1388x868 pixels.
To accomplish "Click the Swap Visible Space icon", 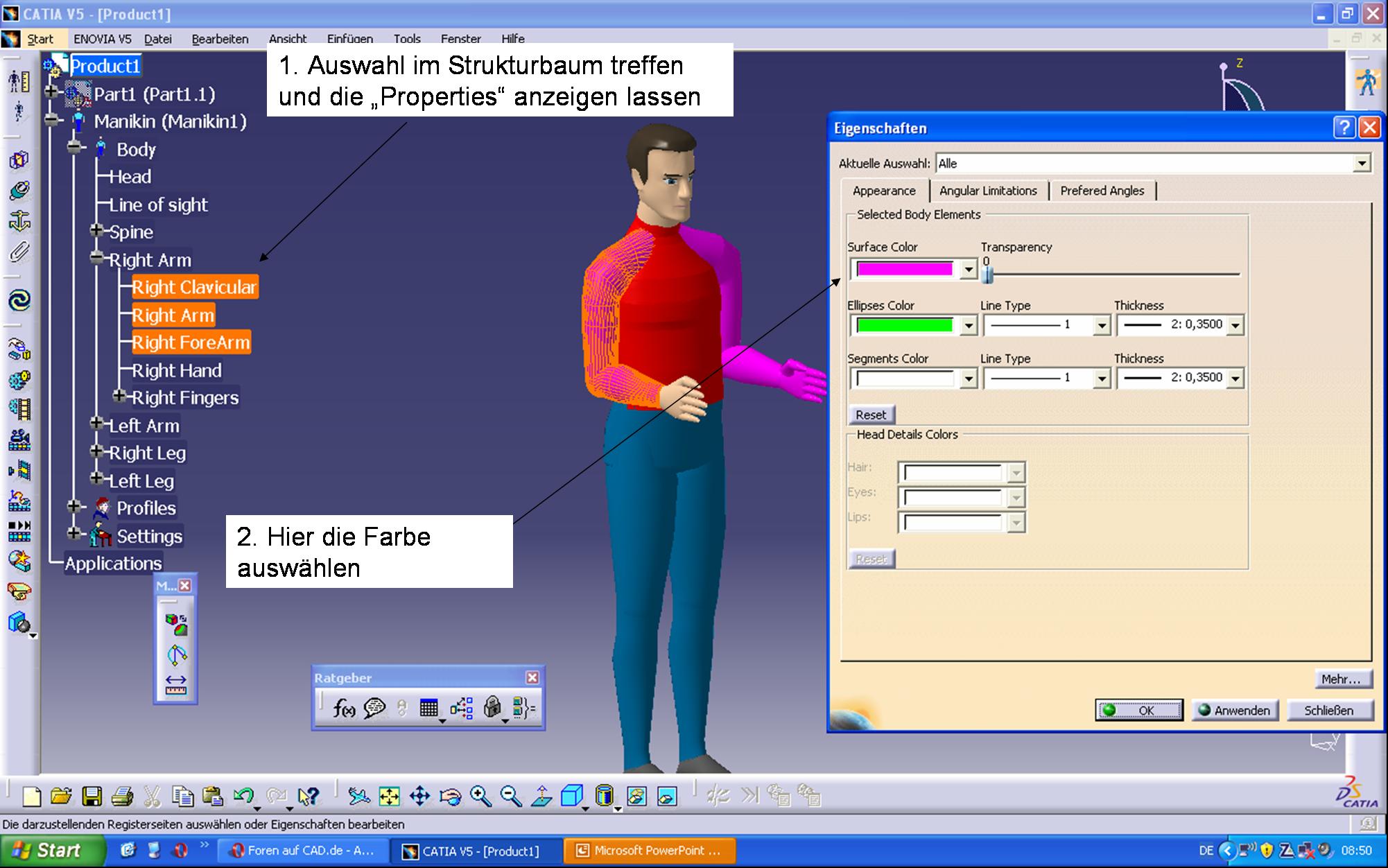I will point(667,797).
